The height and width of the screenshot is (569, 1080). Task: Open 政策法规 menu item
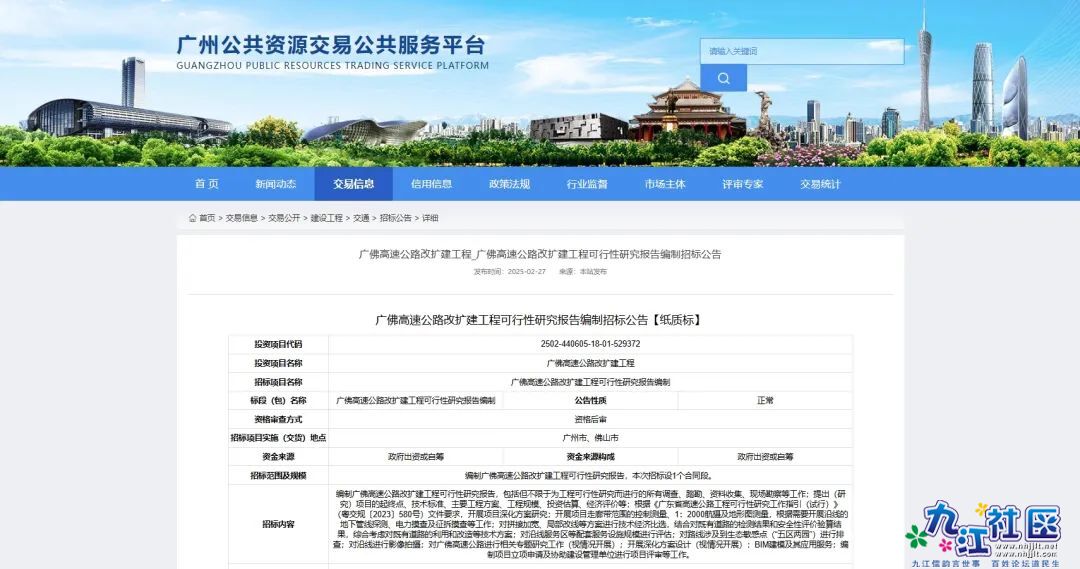click(509, 184)
